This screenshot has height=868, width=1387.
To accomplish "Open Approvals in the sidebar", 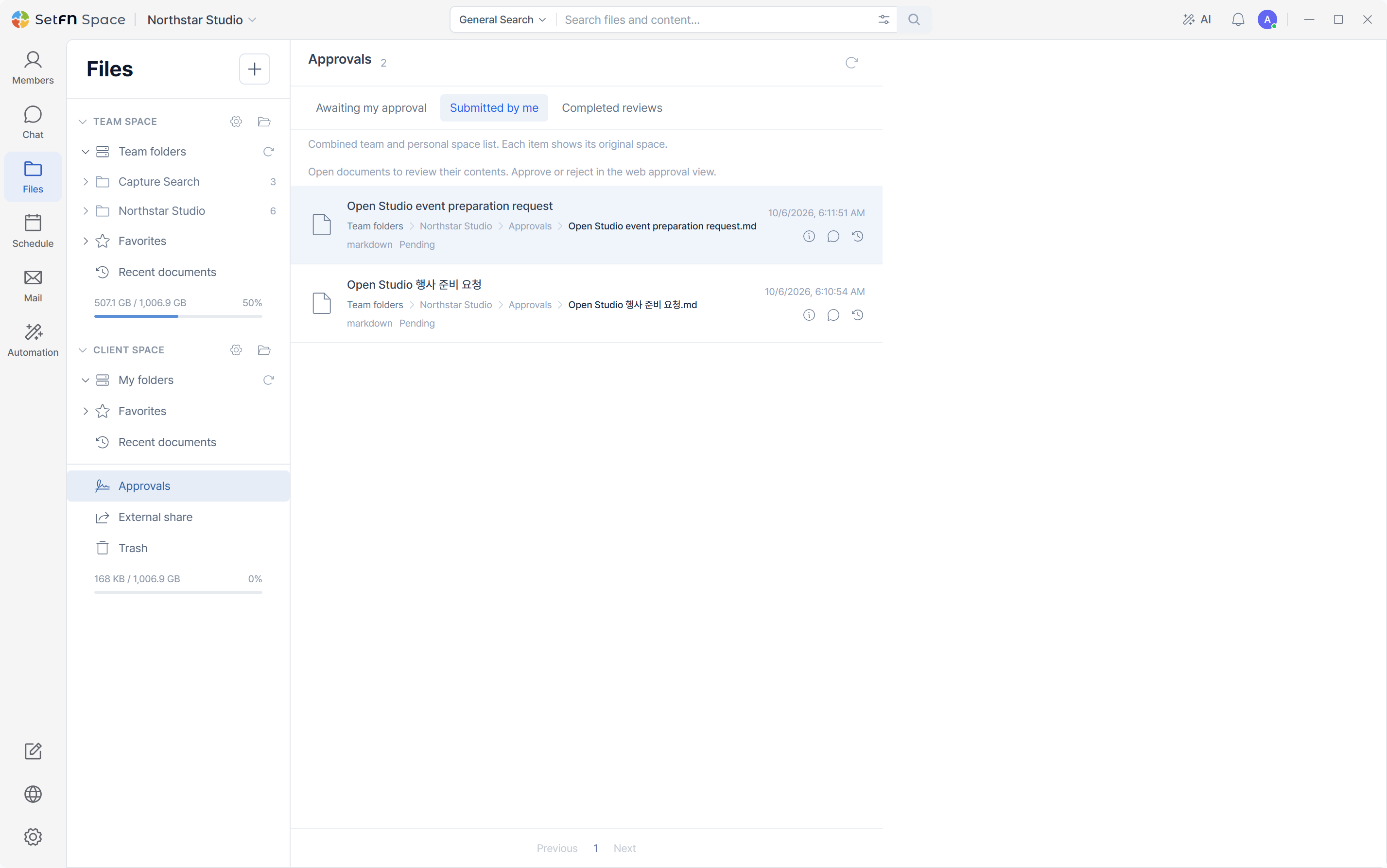I will coord(178,486).
